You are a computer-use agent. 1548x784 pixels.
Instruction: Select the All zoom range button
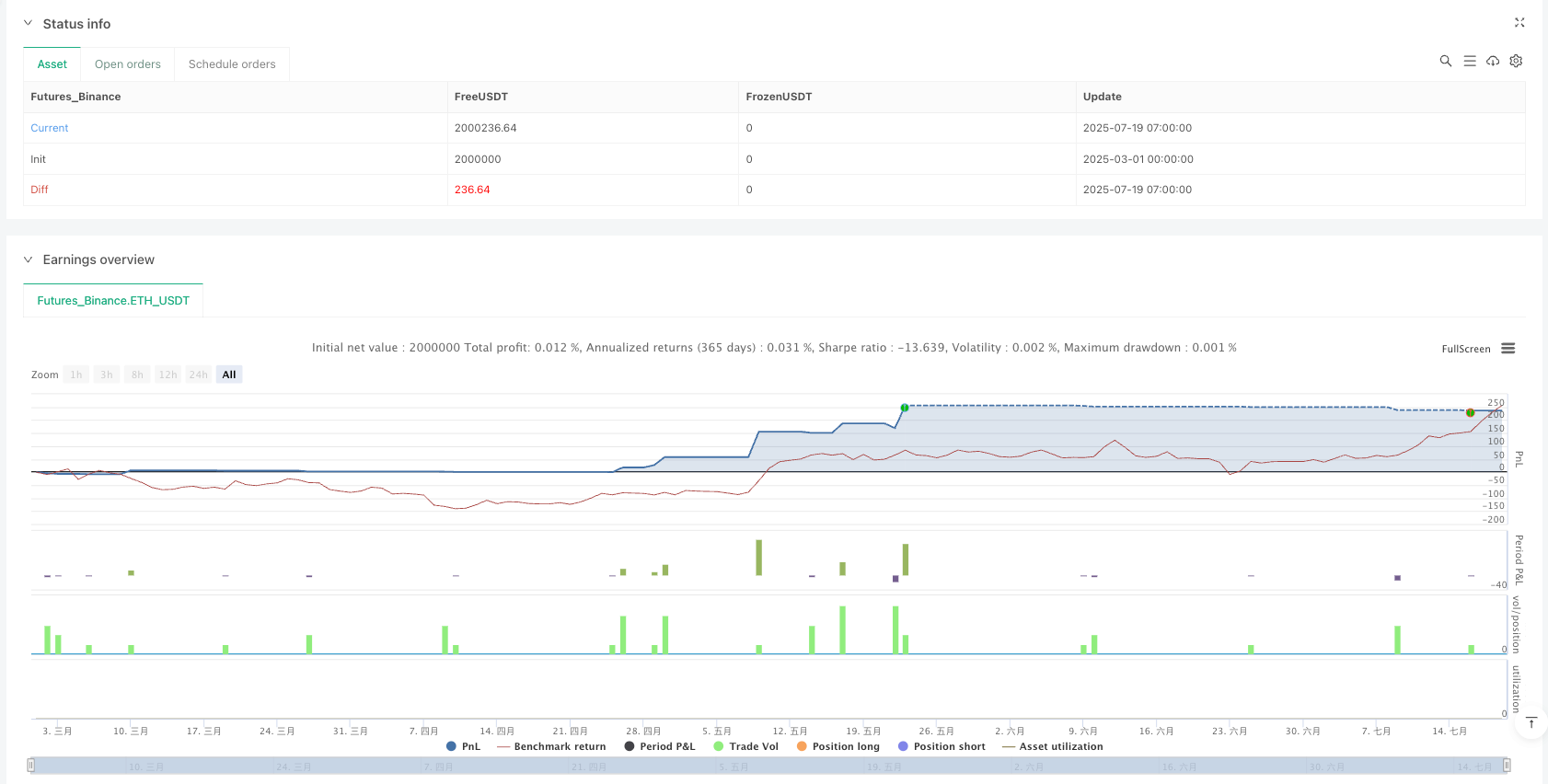coord(229,375)
